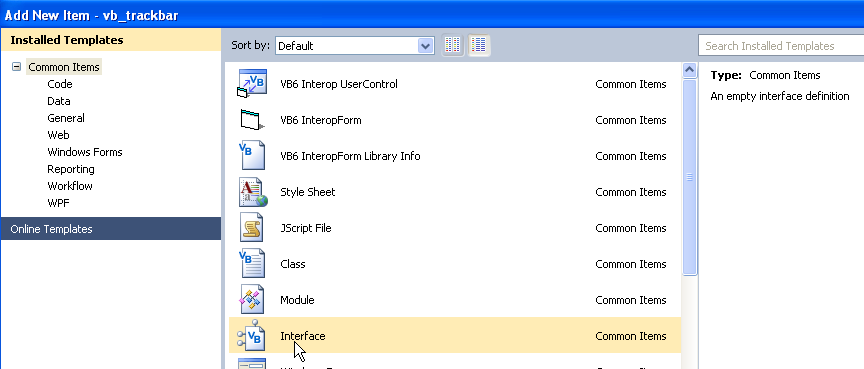Open the Online Templates section
This screenshot has width=864, height=369.
(x=111, y=229)
